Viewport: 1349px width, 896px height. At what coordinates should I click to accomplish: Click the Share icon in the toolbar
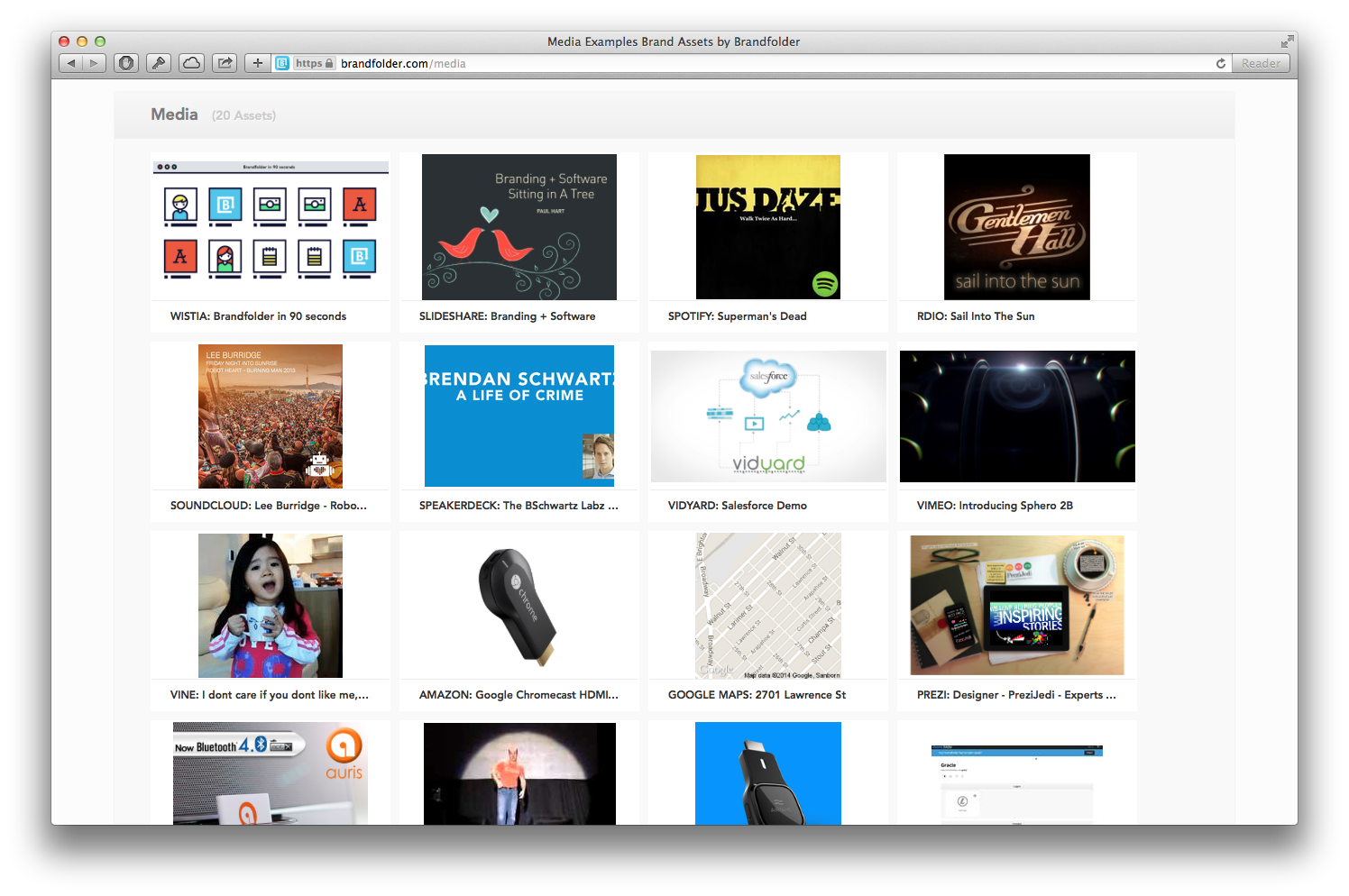225,63
